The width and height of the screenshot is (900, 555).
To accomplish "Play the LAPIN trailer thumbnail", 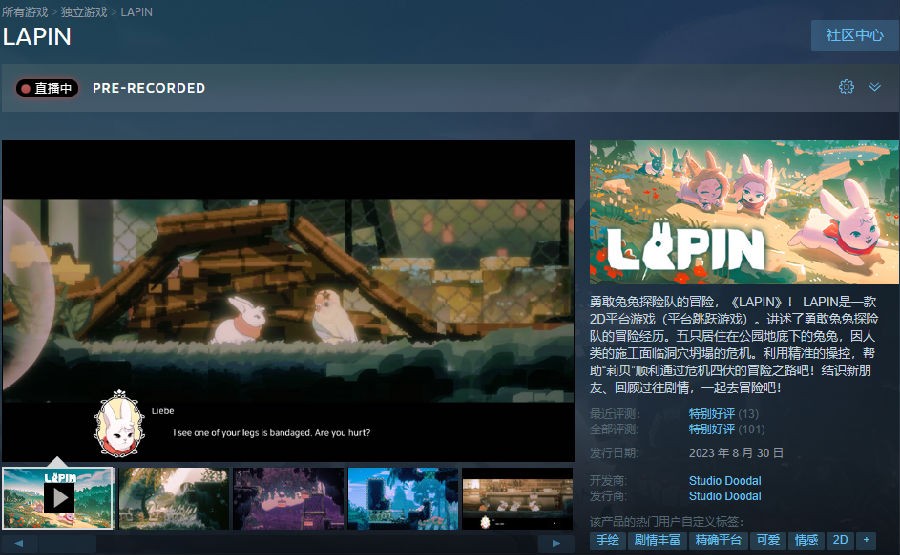I will [x=59, y=498].
